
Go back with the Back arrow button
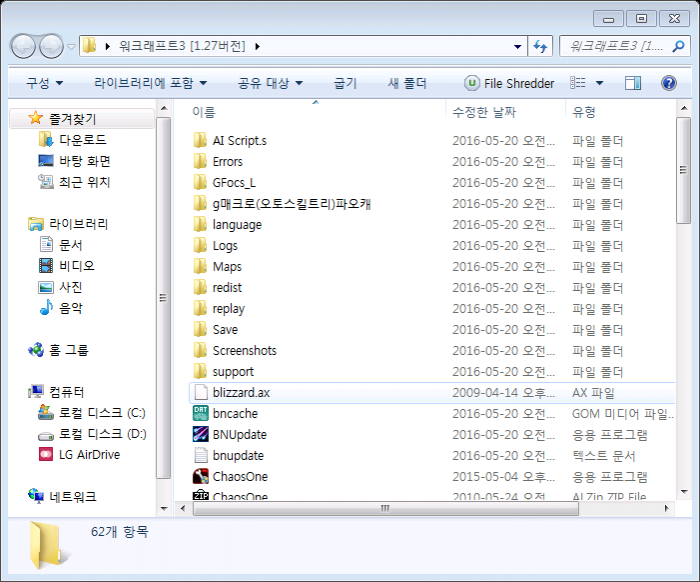(23, 46)
